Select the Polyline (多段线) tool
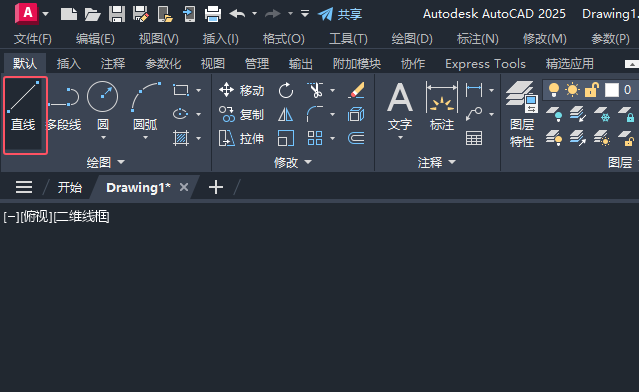Image resolution: width=639 pixels, height=392 pixels. click(64, 107)
